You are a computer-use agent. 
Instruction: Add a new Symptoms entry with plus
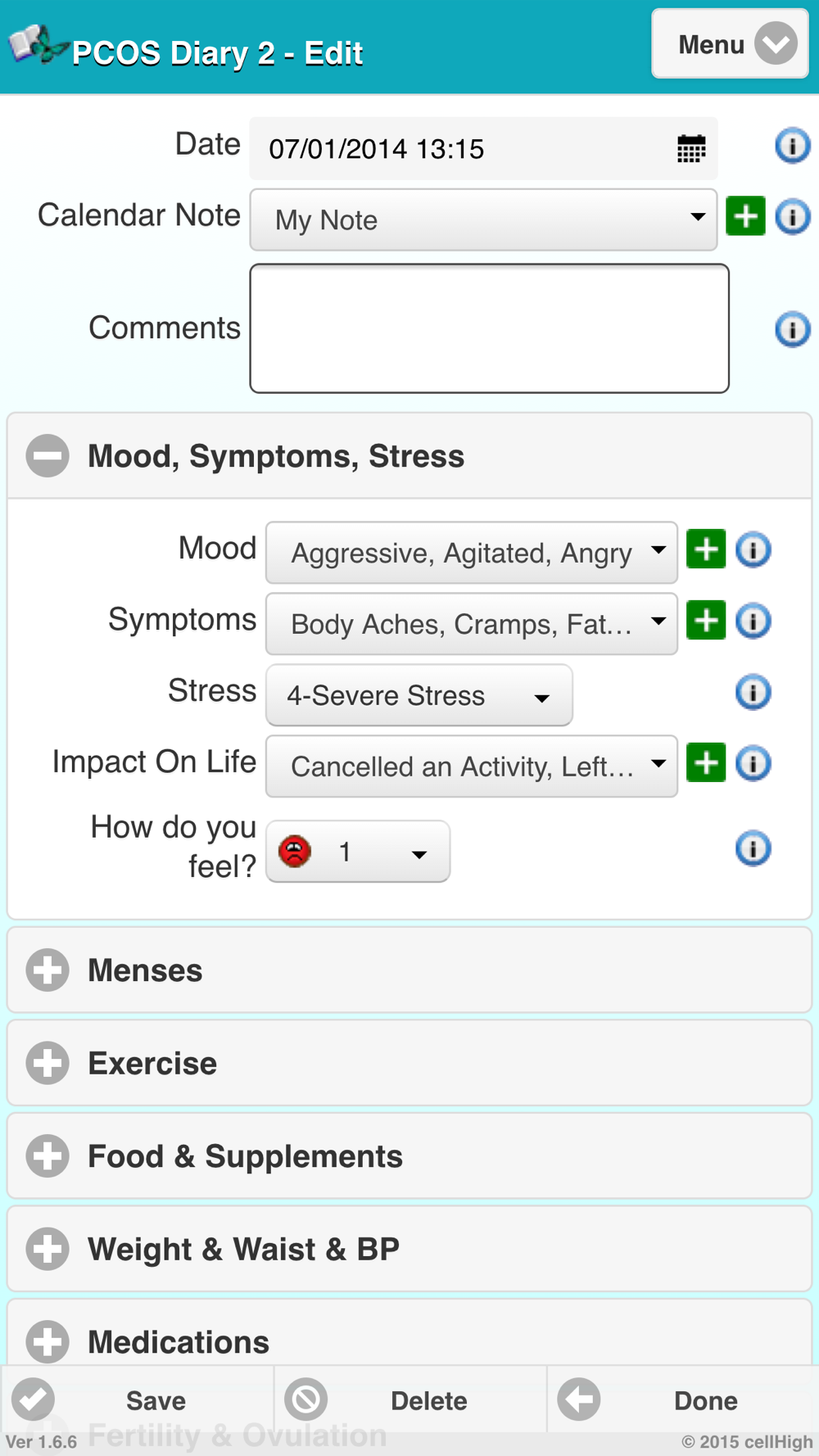(x=706, y=621)
